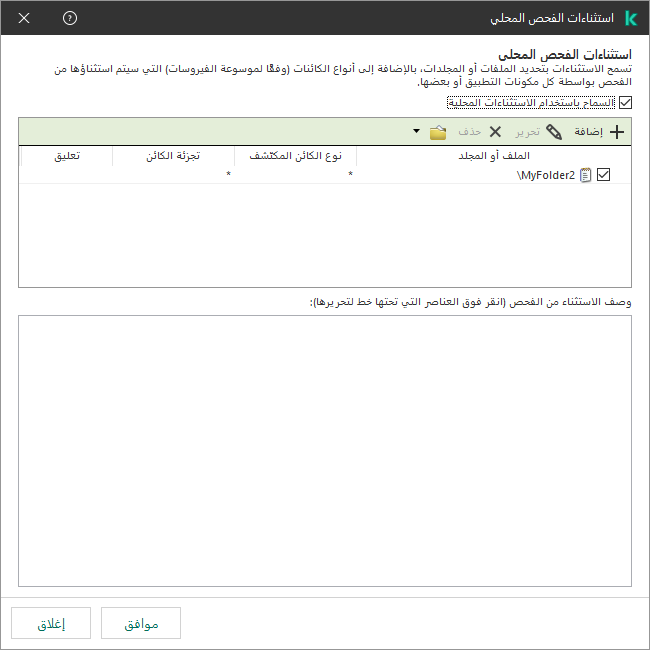Close the local scan exclusions window
The width and height of the screenshot is (650, 650).
click(24, 19)
